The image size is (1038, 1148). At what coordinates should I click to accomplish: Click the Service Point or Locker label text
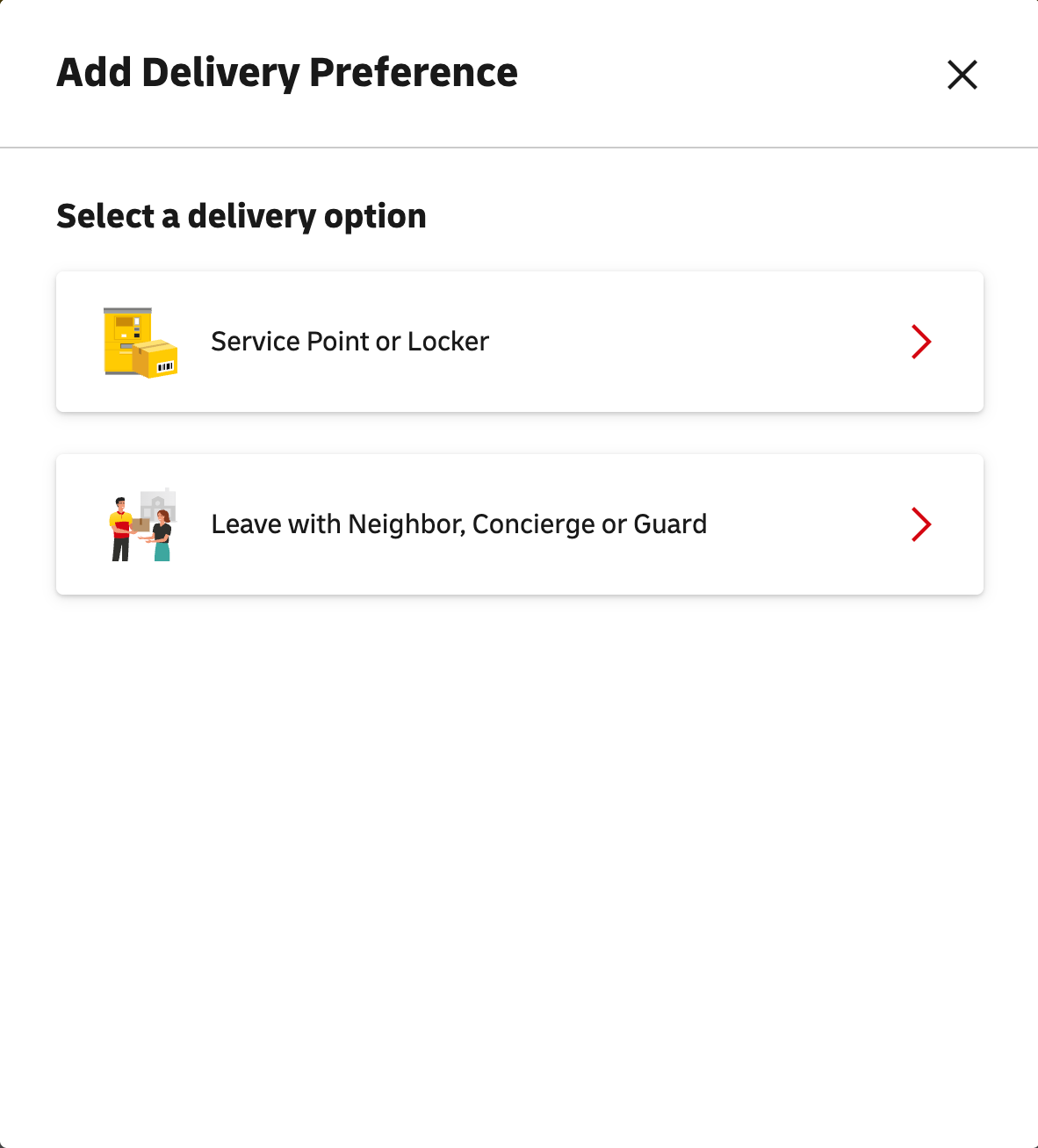[349, 342]
